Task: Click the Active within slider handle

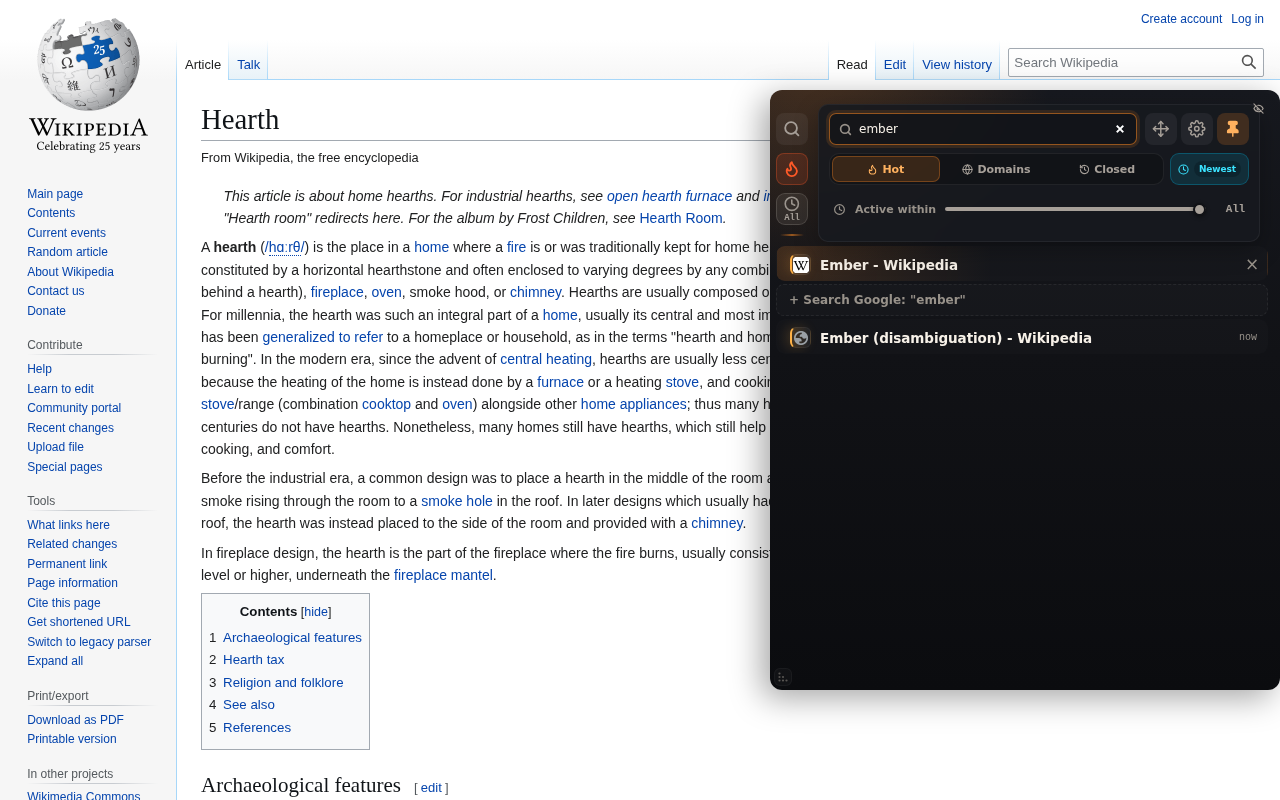Action: point(1199,209)
